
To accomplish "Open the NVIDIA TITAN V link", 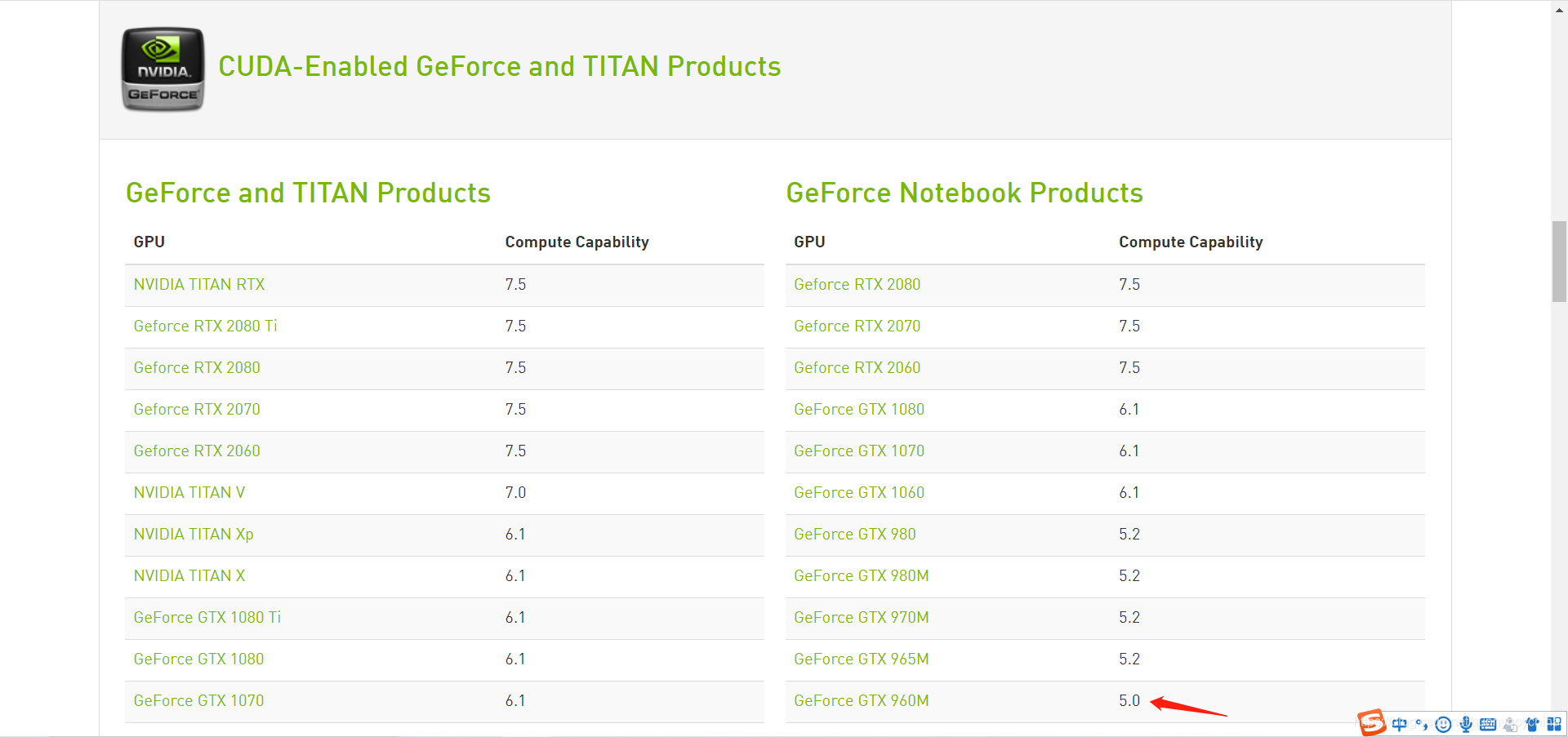I will click(x=189, y=493).
